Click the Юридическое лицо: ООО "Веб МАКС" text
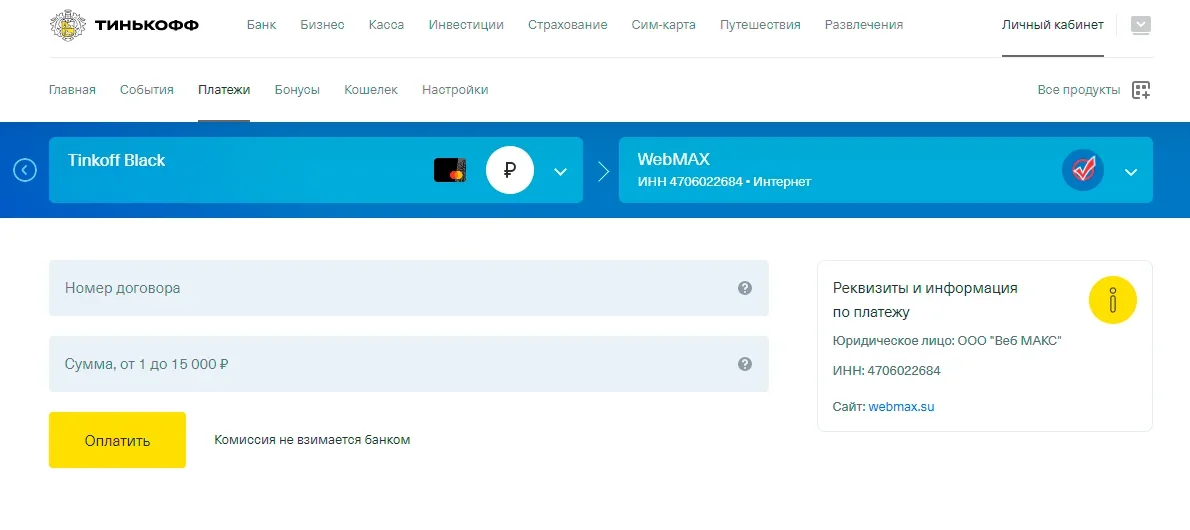1190x530 pixels. (x=947, y=341)
